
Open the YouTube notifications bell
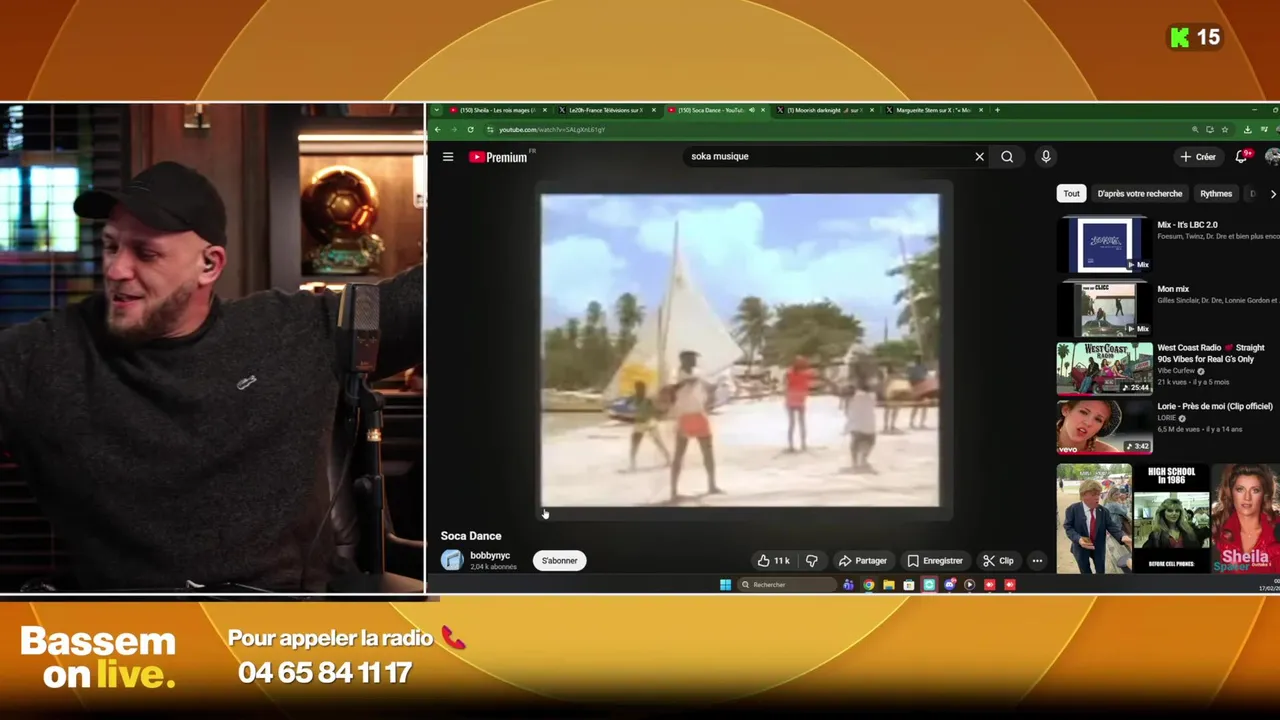pos(1241,157)
